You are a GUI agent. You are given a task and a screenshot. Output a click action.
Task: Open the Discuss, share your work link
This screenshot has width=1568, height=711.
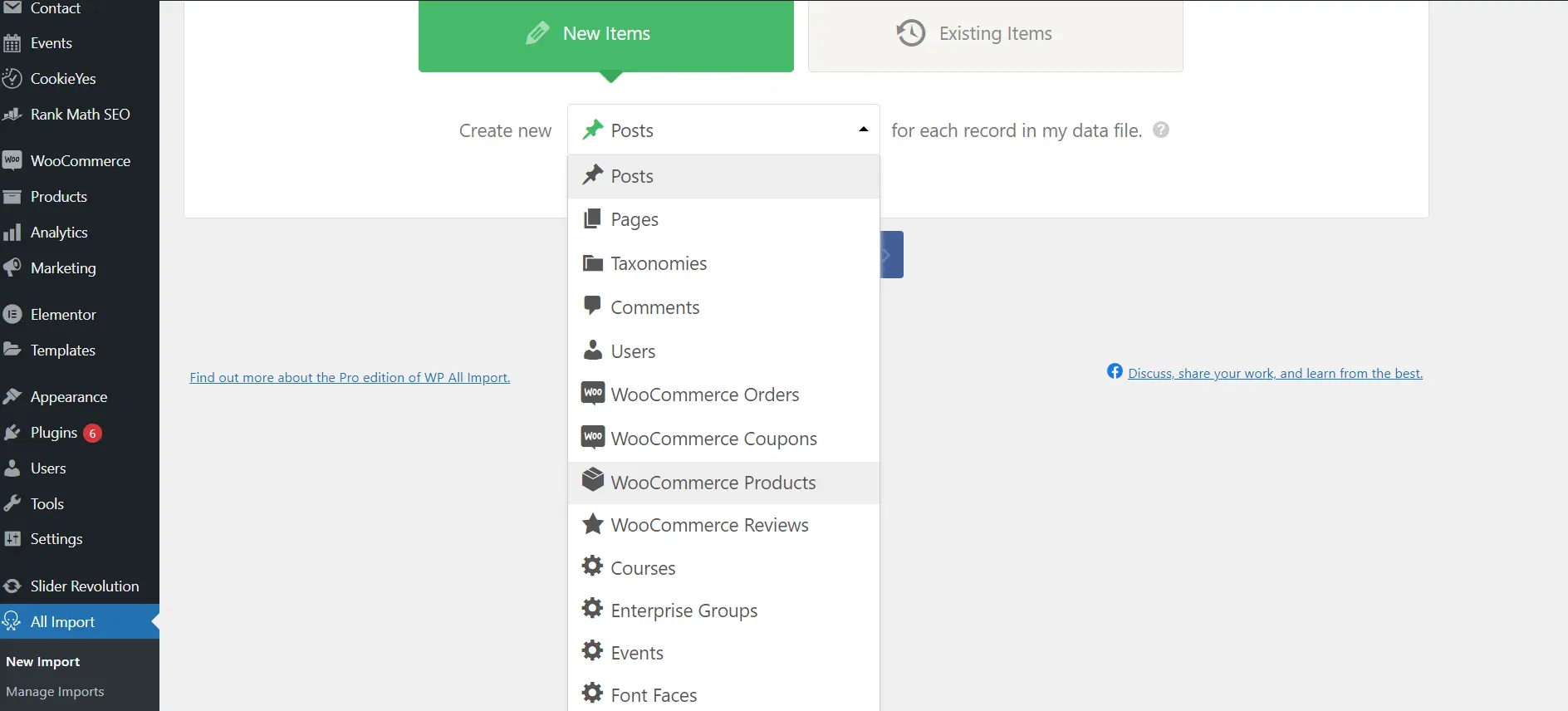(x=1275, y=373)
